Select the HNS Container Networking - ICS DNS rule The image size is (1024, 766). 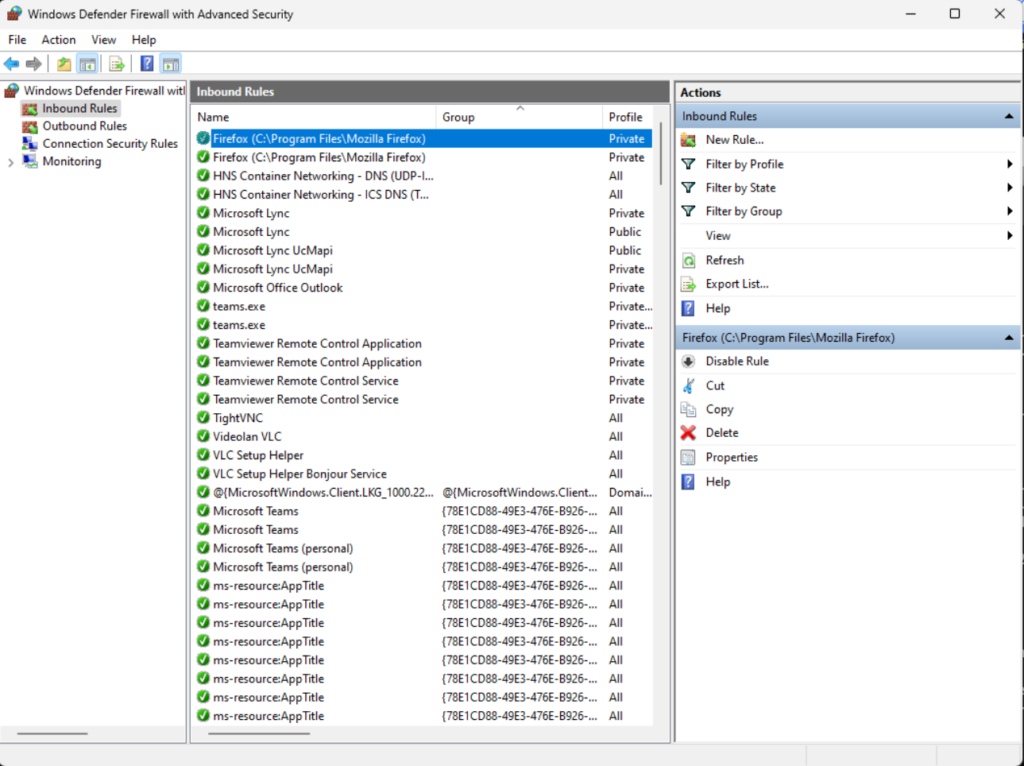pos(423,195)
